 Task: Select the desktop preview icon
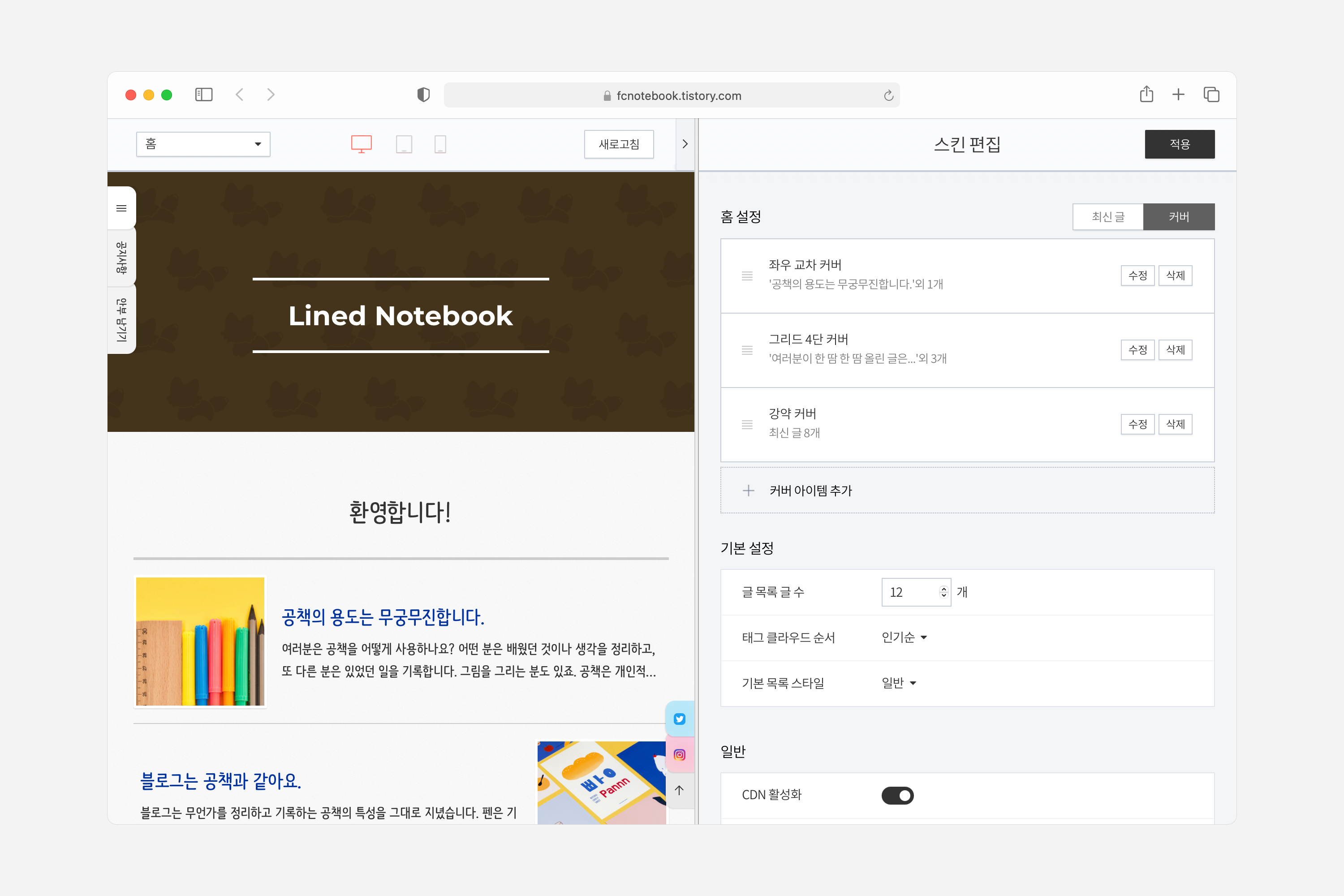(x=361, y=144)
